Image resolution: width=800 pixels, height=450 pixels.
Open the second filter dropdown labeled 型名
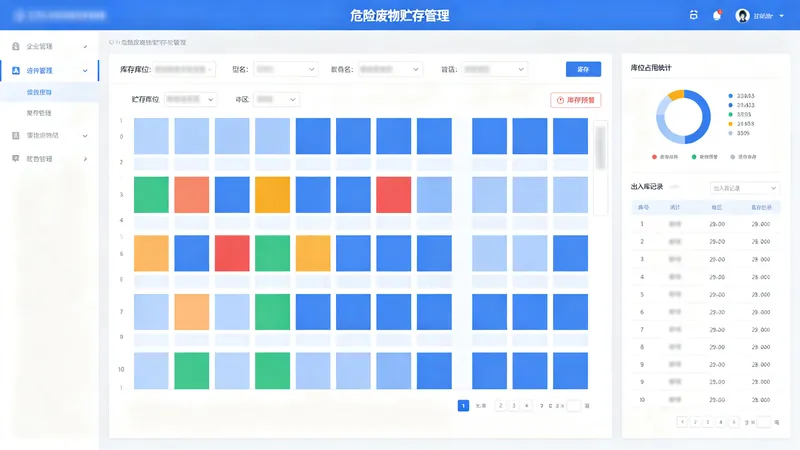click(286, 69)
